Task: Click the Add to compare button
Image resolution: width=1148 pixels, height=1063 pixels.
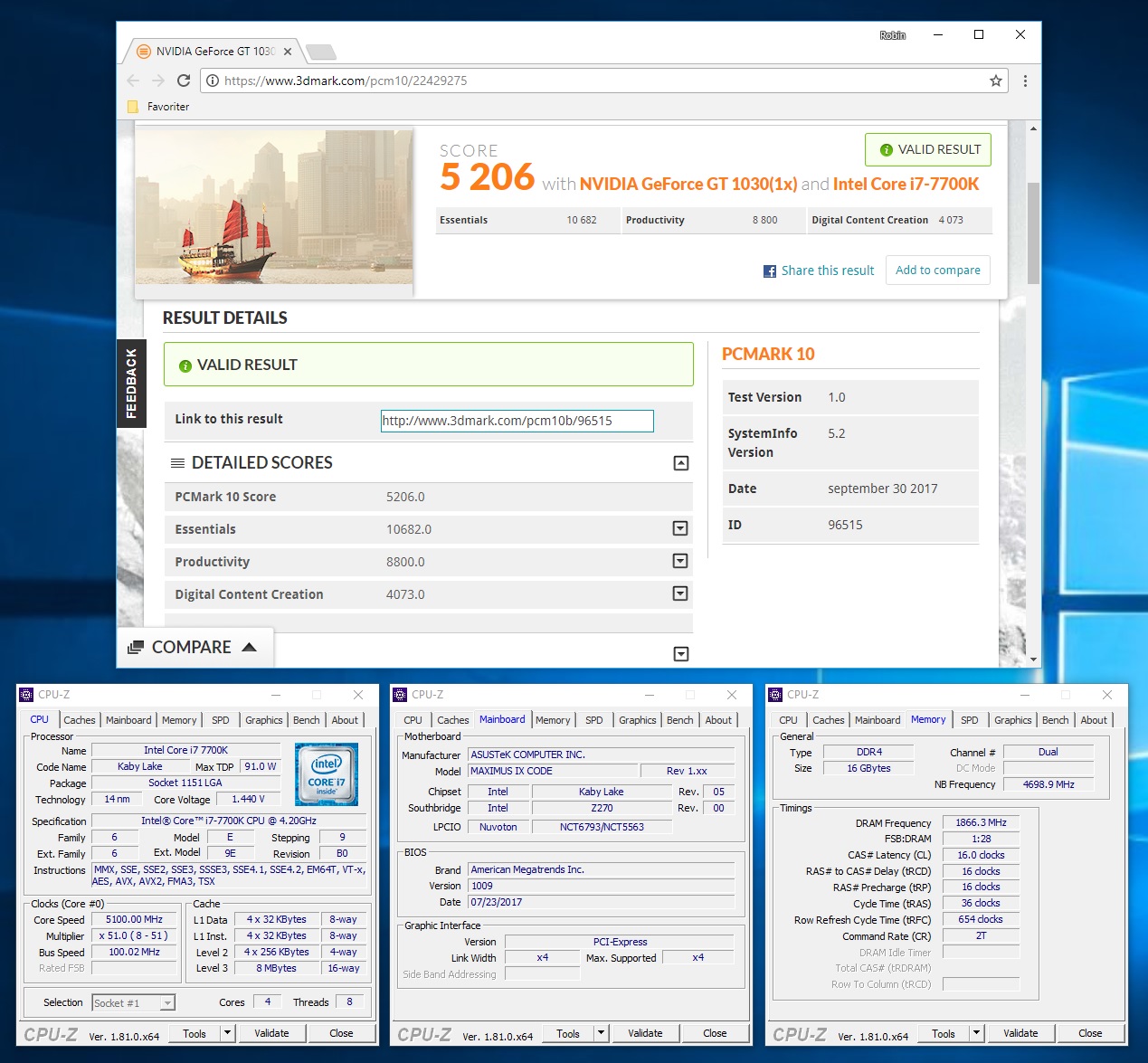Action: [x=938, y=270]
